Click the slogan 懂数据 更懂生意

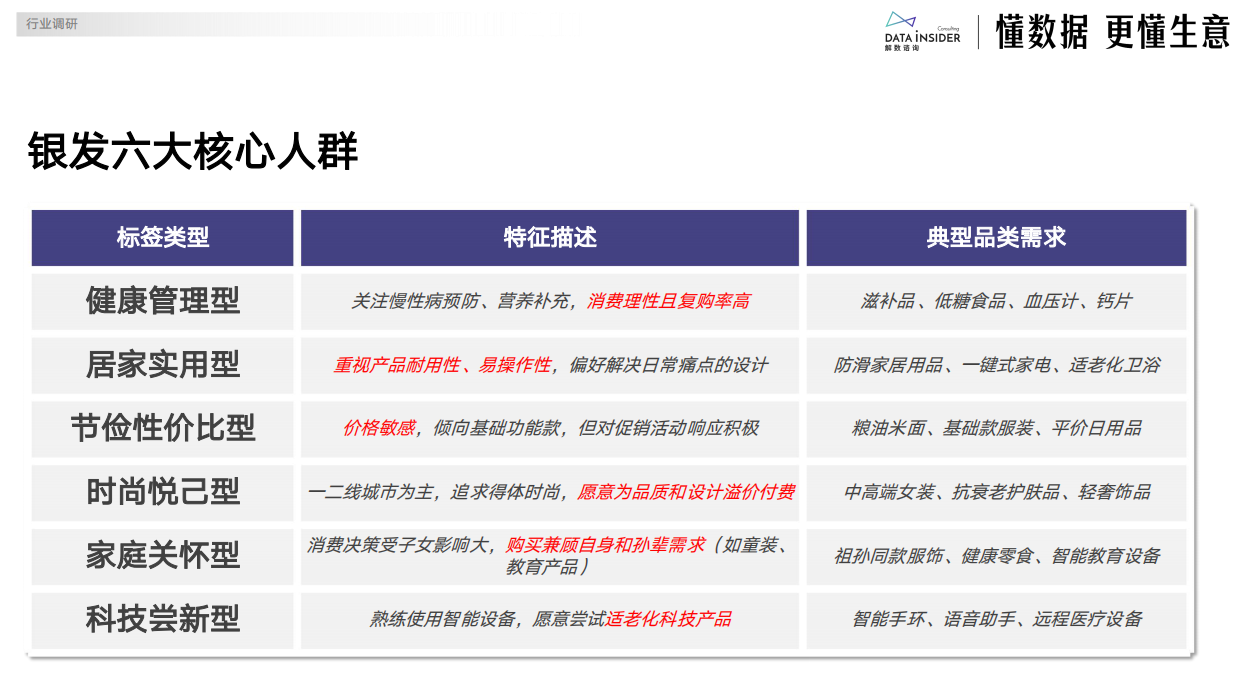click(1112, 32)
